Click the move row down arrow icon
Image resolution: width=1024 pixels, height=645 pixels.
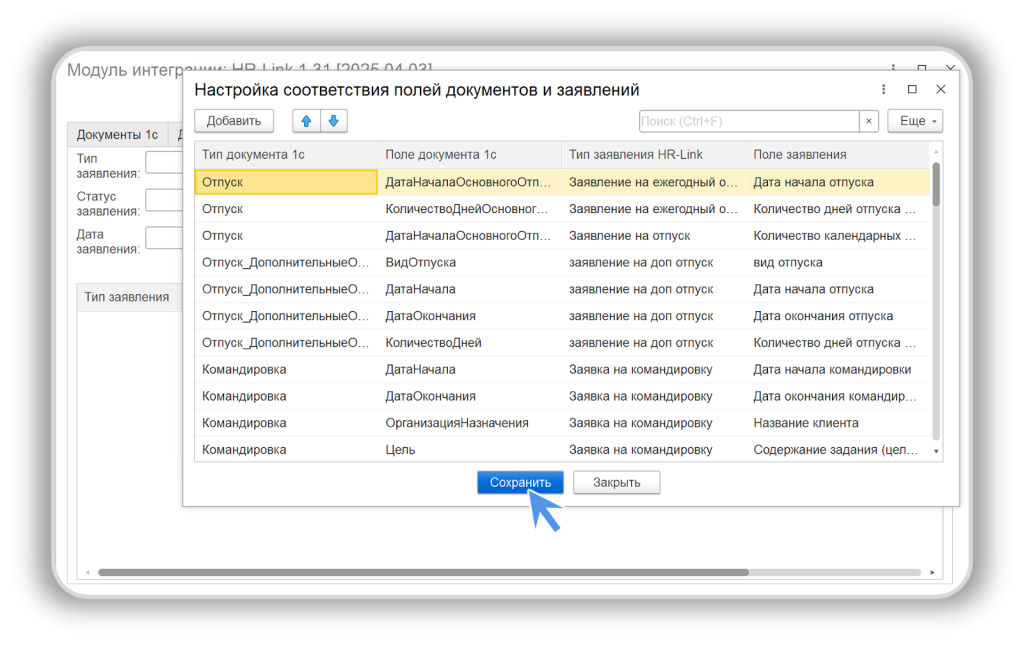click(334, 121)
